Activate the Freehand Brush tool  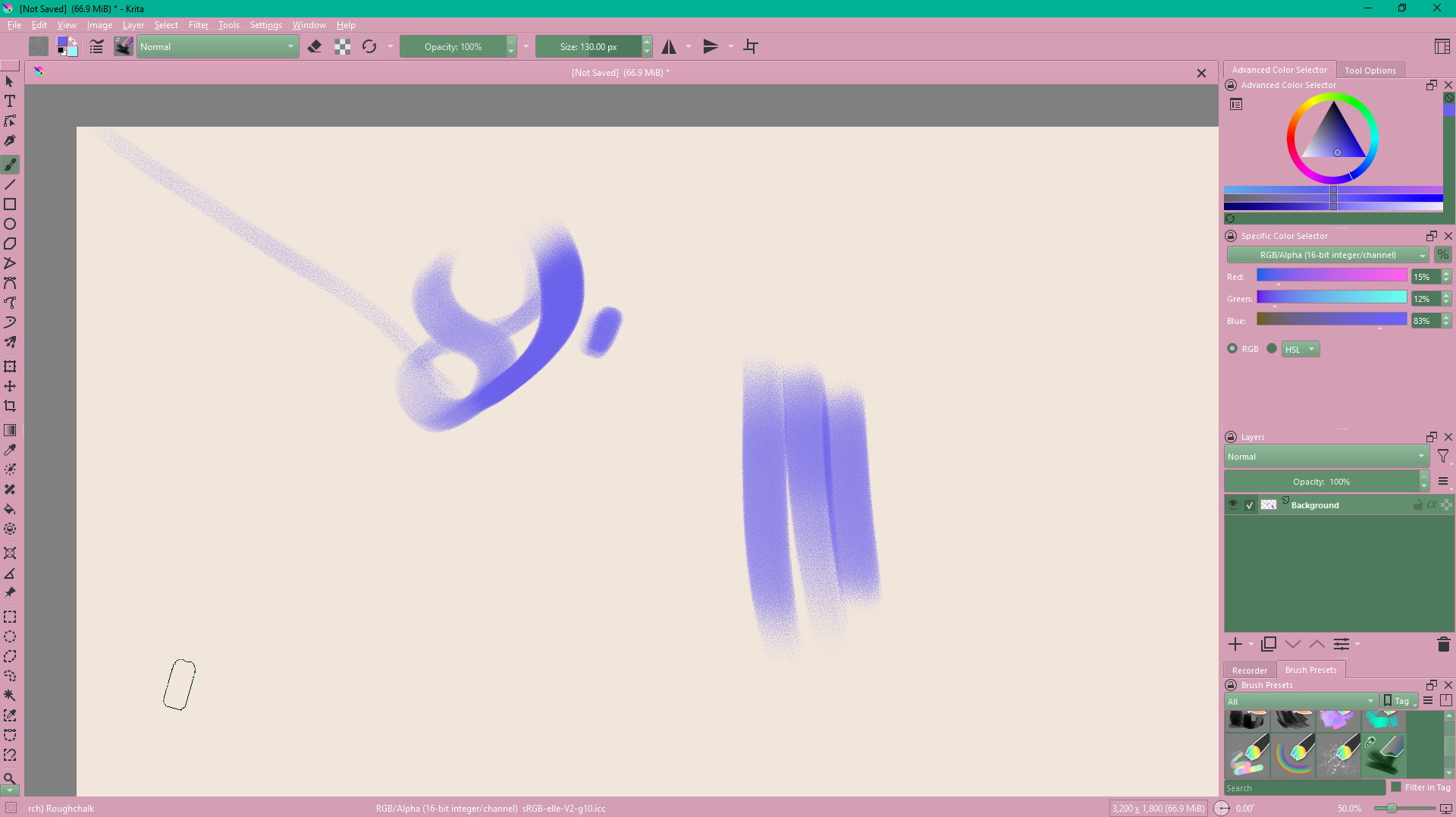[10, 165]
